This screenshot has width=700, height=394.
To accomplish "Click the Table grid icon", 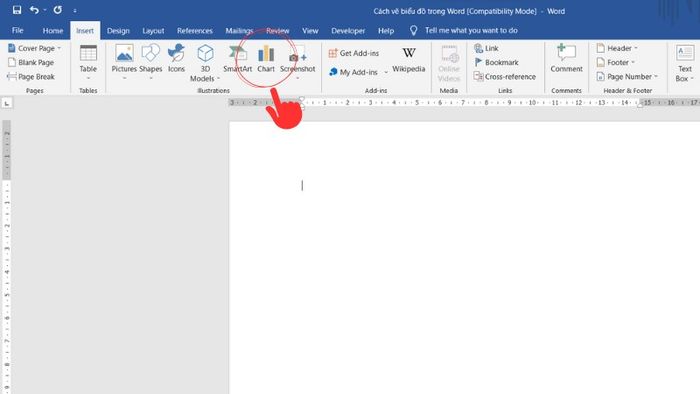I will [x=88, y=54].
